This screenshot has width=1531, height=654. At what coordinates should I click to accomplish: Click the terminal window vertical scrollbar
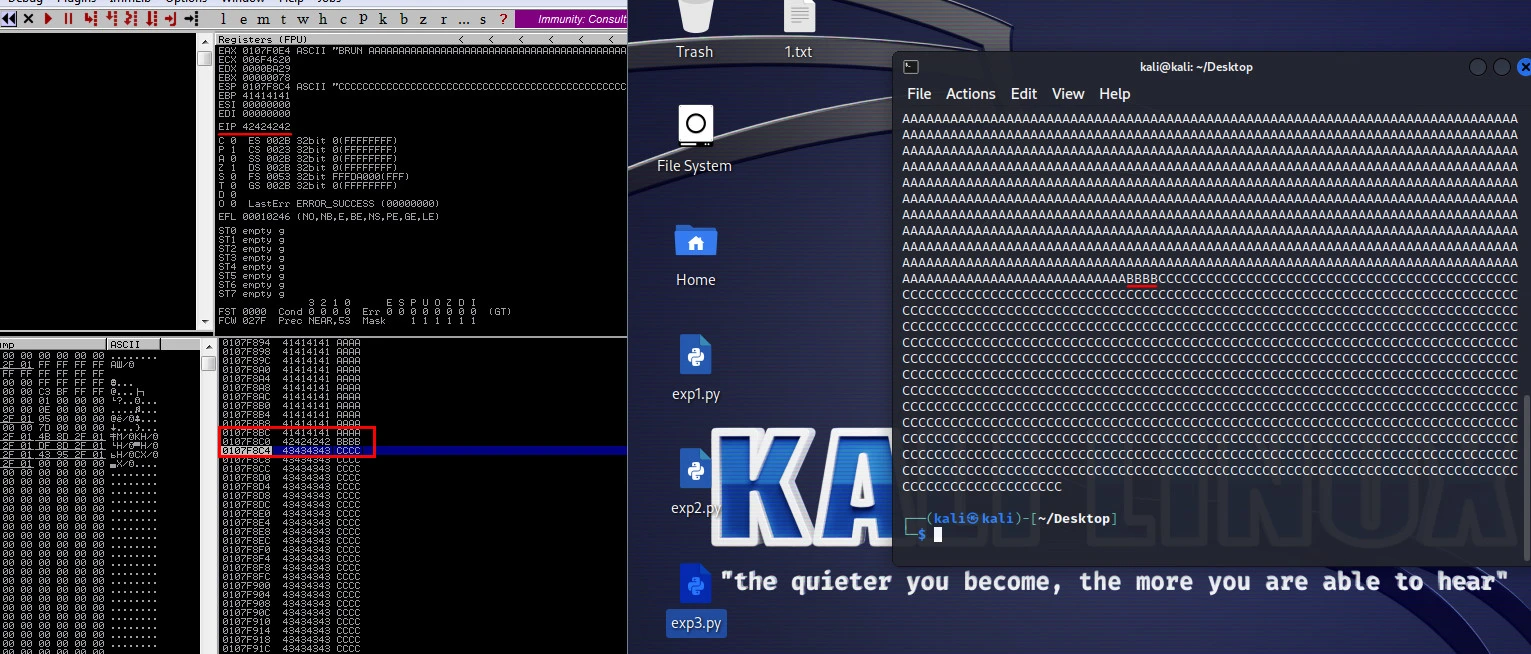point(1525,478)
